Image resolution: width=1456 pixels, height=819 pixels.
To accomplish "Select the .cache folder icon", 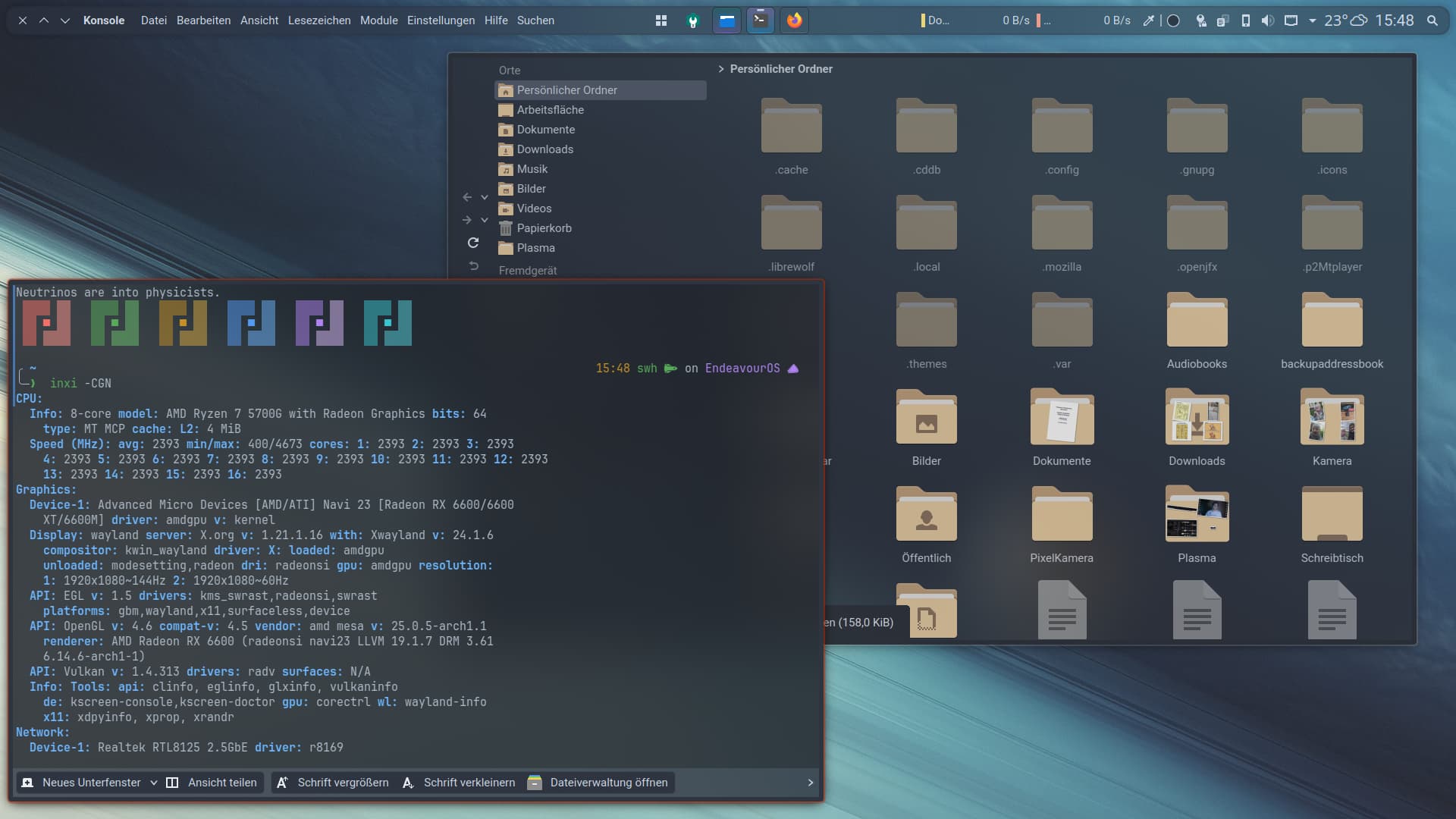I will [791, 126].
